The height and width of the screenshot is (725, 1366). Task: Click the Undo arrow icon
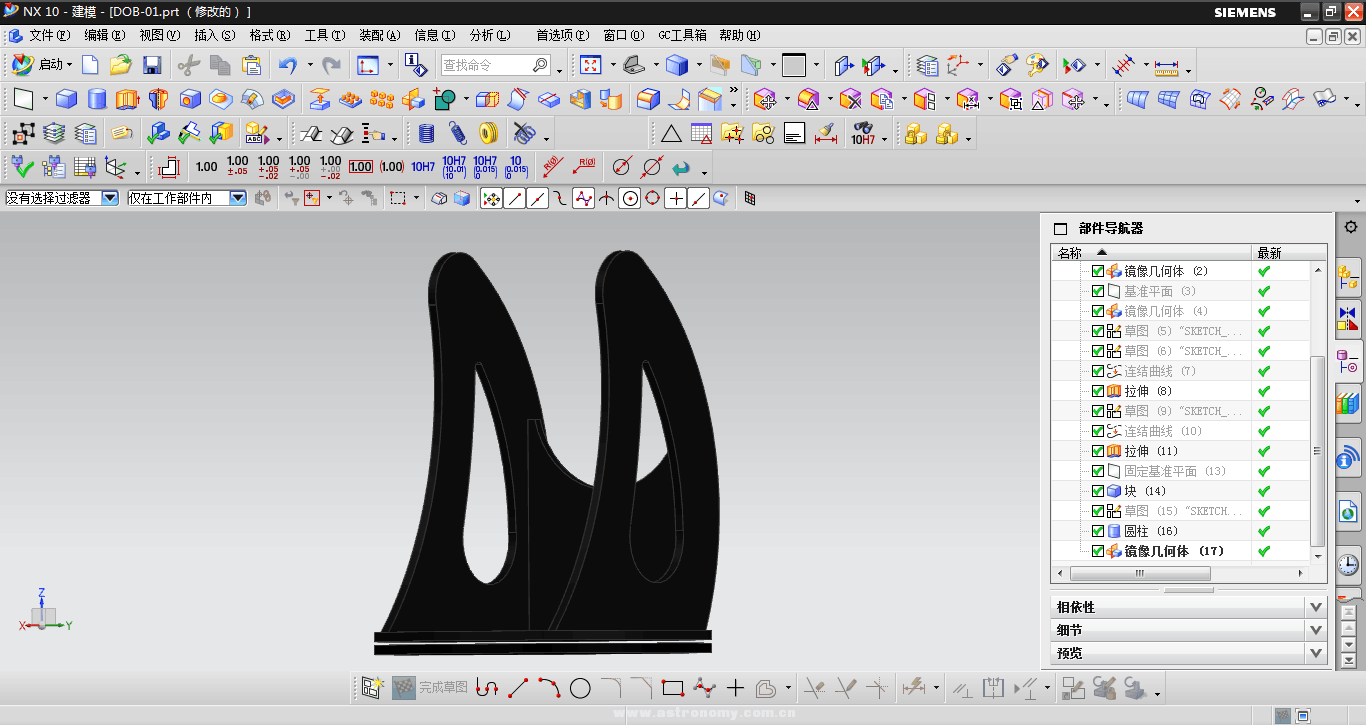pyautogui.click(x=288, y=65)
